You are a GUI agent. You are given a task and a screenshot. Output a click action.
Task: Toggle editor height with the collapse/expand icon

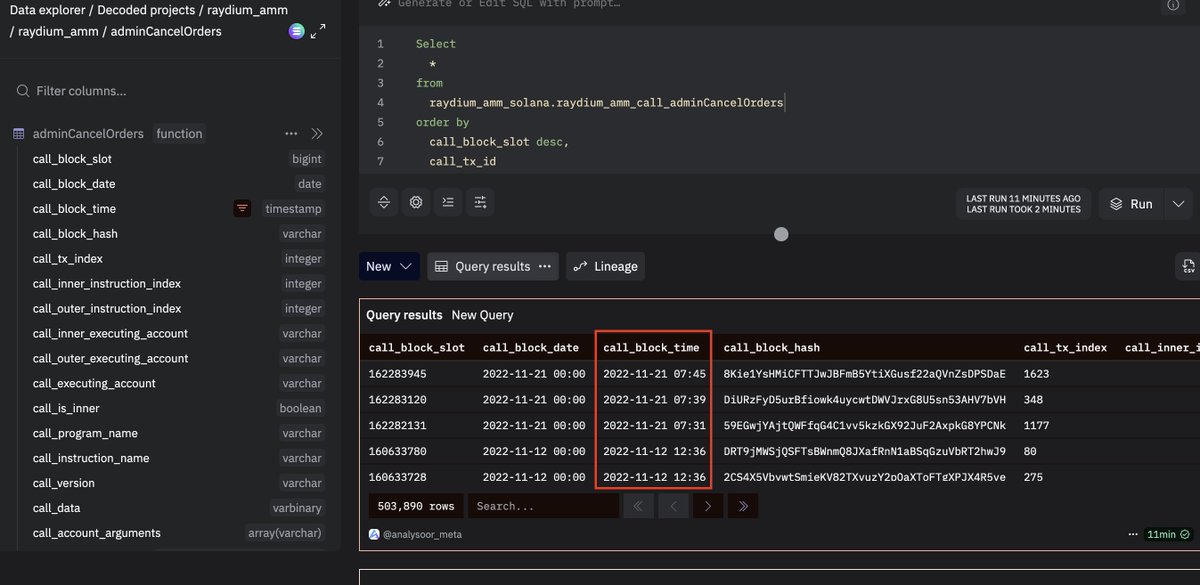pyautogui.click(x=384, y=202)
